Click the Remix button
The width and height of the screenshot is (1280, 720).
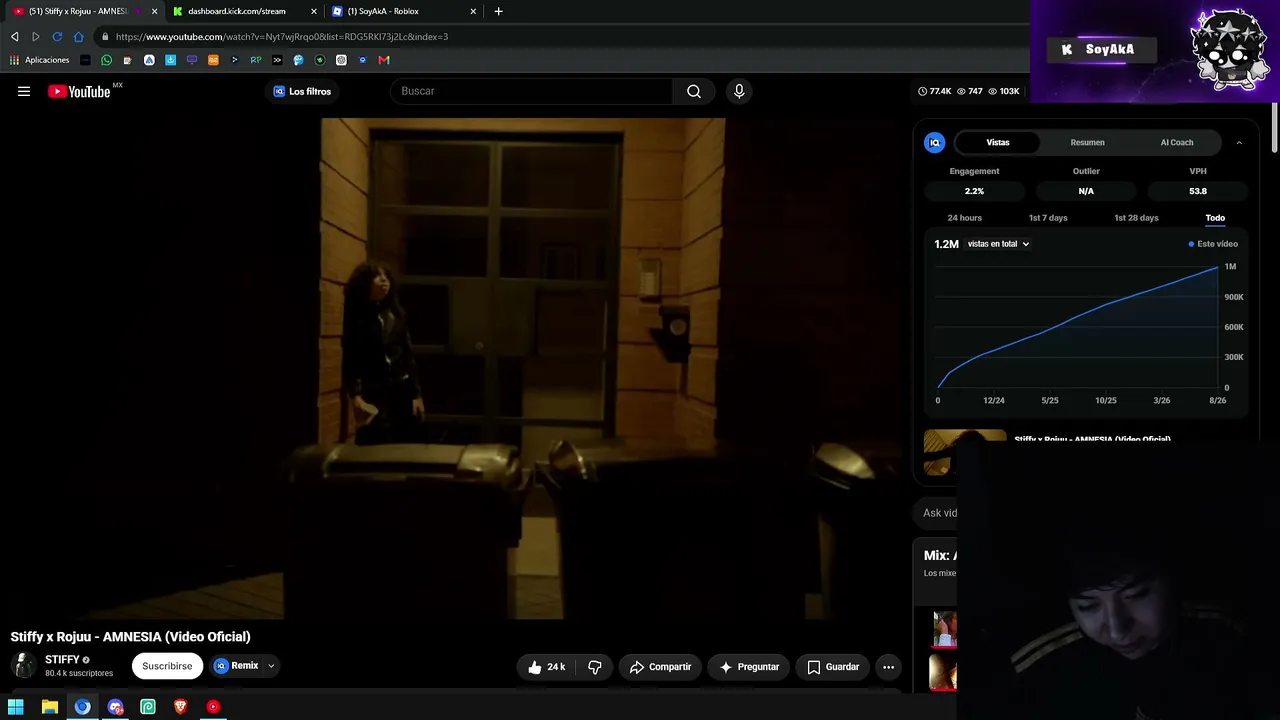pos(236,666)
